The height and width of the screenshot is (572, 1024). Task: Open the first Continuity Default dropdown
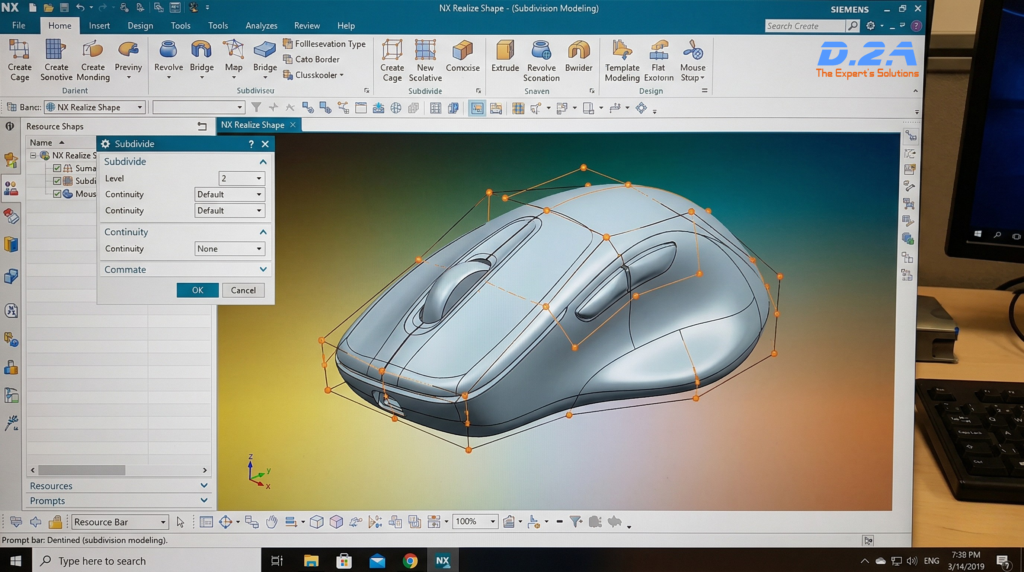(x=229, y=194)
